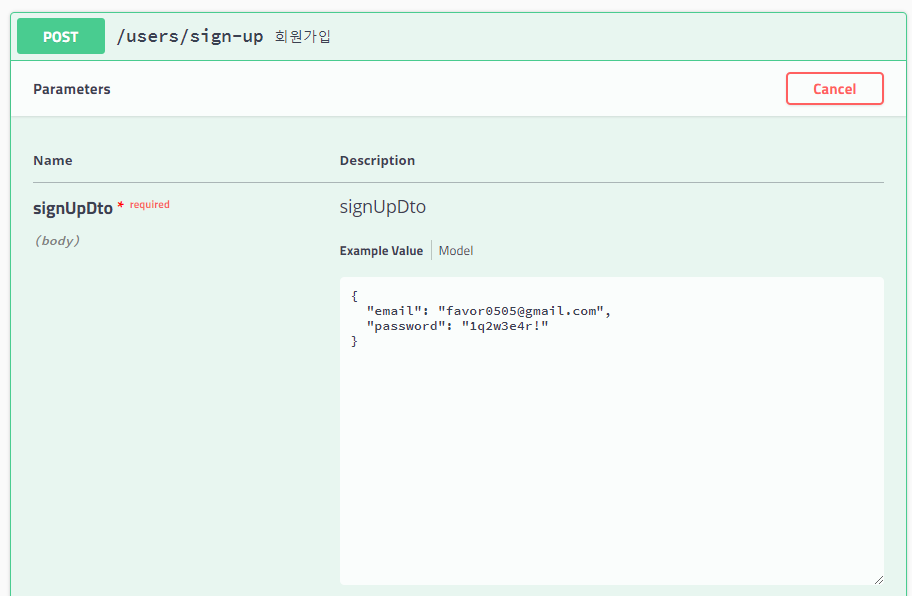Viewport: 912px width, 596px height.
Task: Click the "email" line in the JSON
Action: click(x=489, y=311)
